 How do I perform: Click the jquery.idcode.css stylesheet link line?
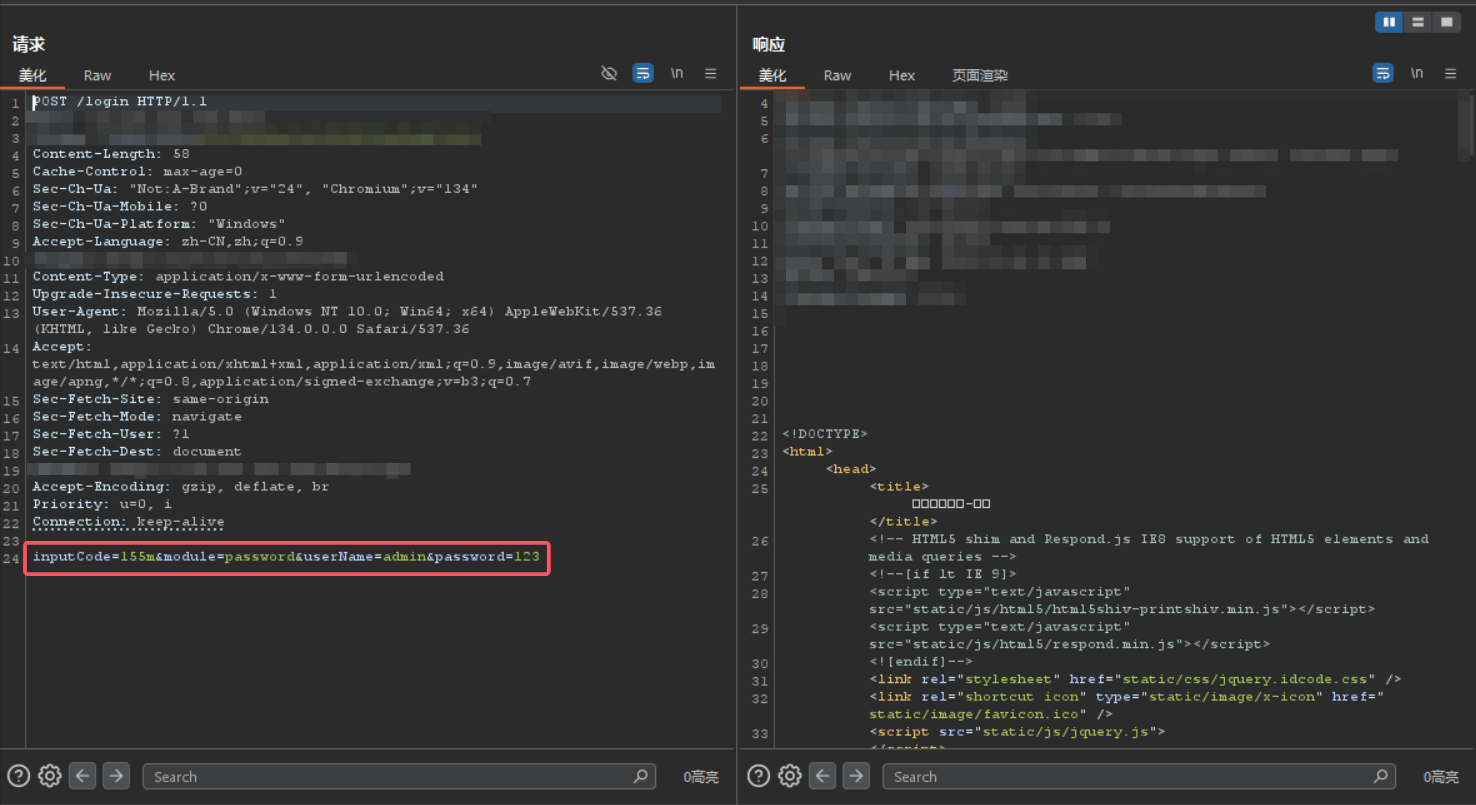point(1135,679)
